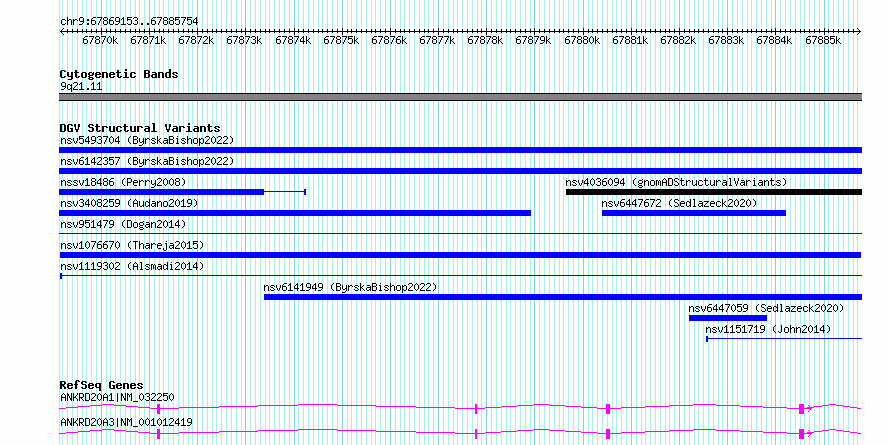Click the 67878k mark on ruler
The height and width of the screenshot is (445, 890).
pos(484,40)
